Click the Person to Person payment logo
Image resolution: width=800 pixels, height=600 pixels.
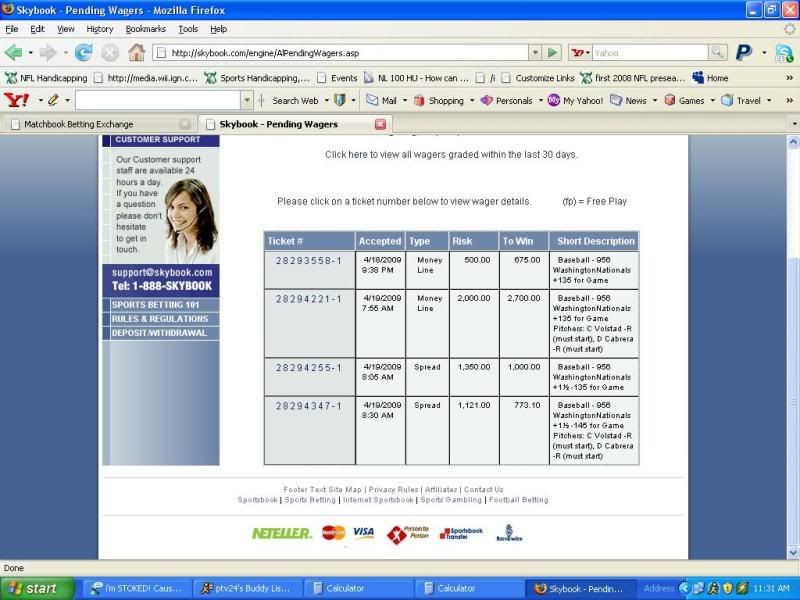(408, 534)
